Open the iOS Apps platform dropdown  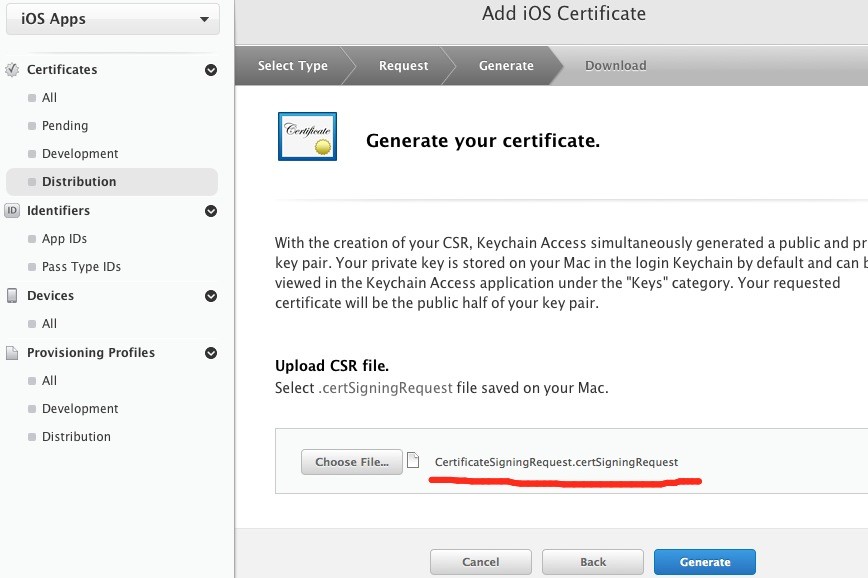[112, 19]
